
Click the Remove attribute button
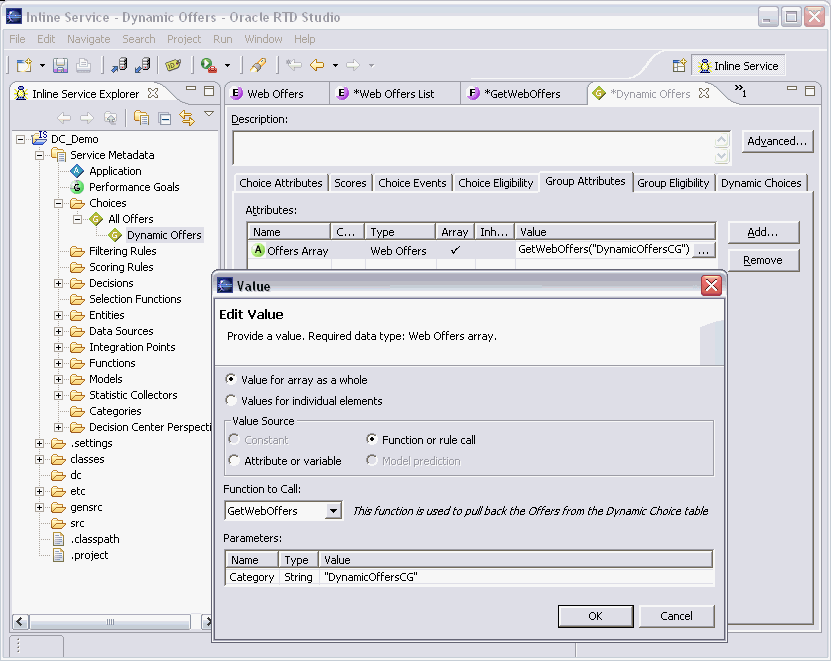(763, 260)
